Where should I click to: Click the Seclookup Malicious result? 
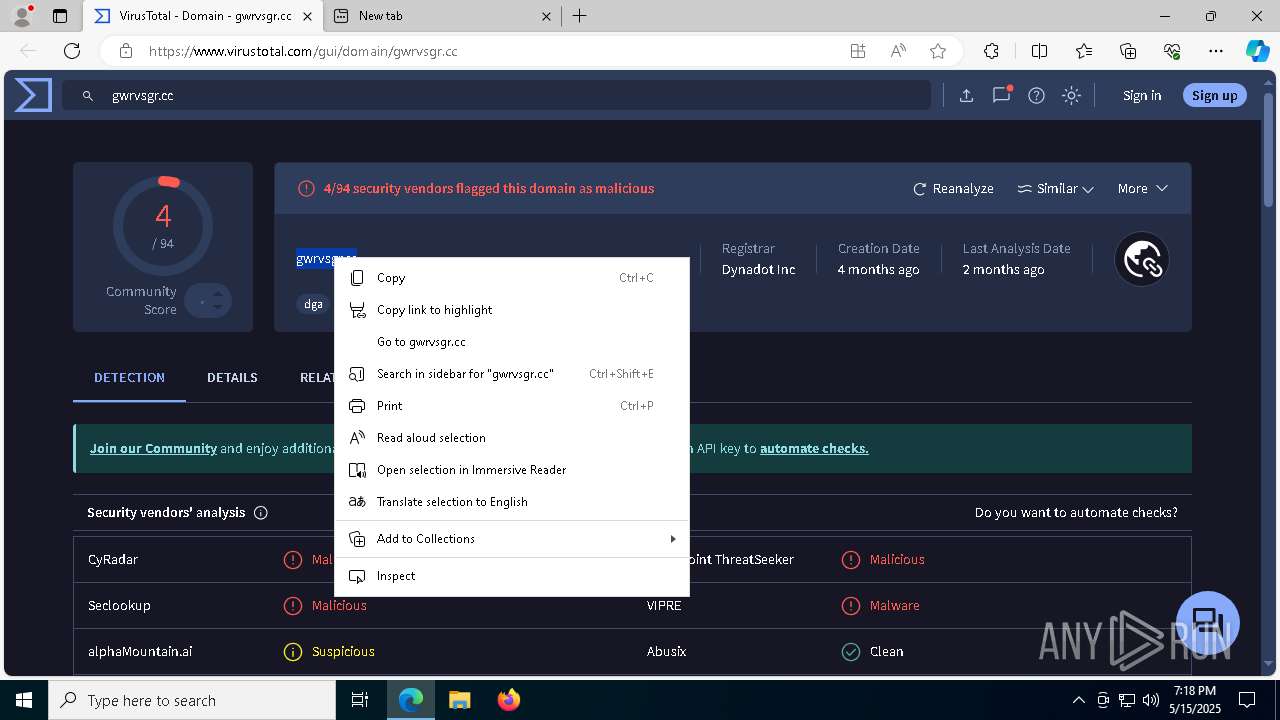click(339, 605)
